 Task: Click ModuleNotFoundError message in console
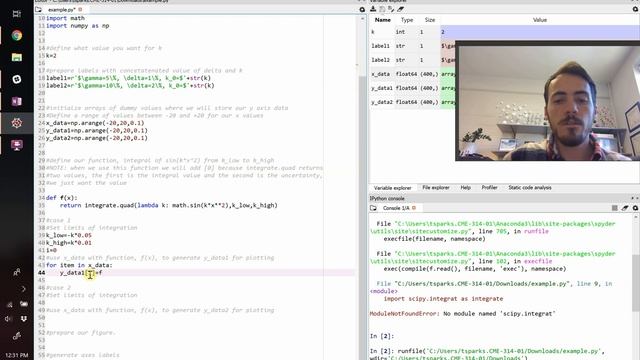[x=462, y=314]
